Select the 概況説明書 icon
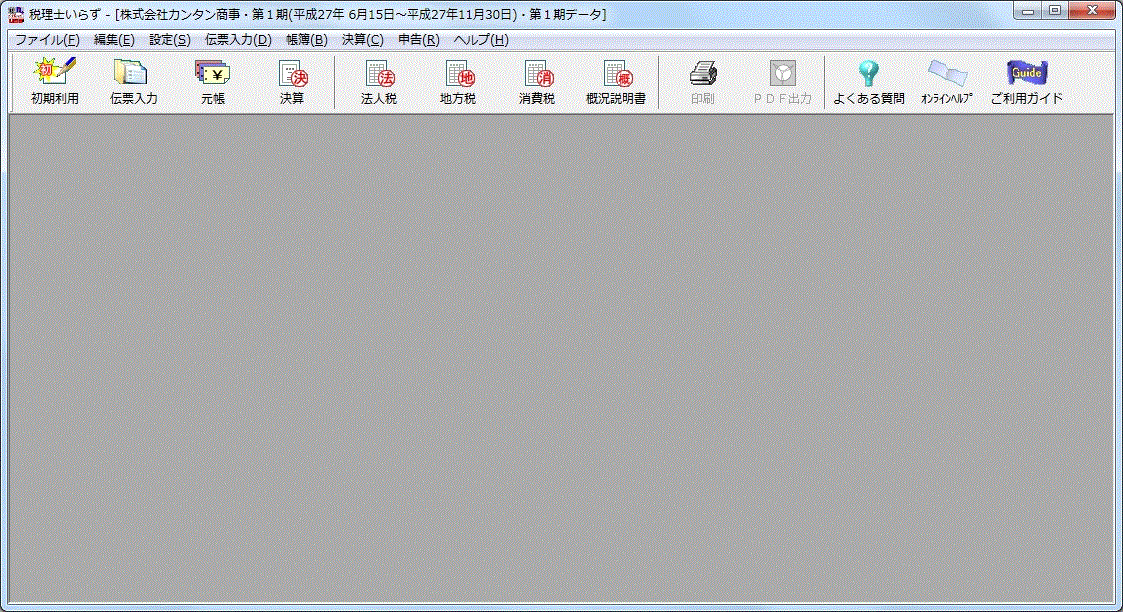 click(x=616, y=82)
